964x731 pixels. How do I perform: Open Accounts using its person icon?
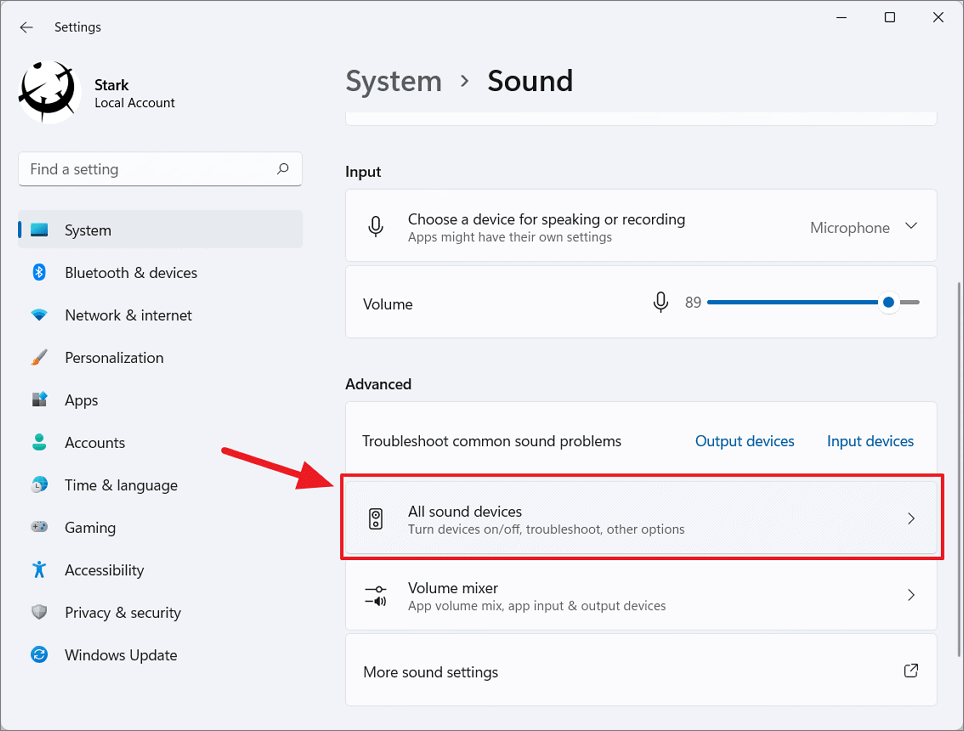pyautogui.click(x=38, y=442)
